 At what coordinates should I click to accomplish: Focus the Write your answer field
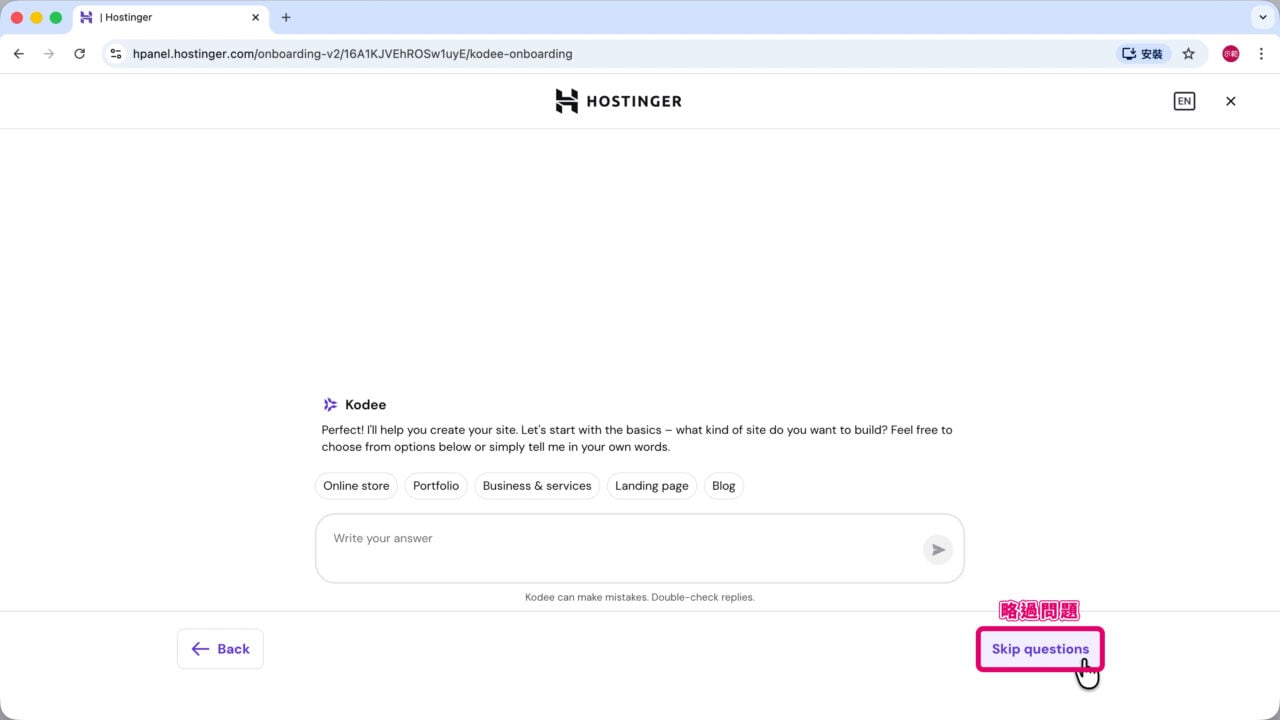point(640,548)
